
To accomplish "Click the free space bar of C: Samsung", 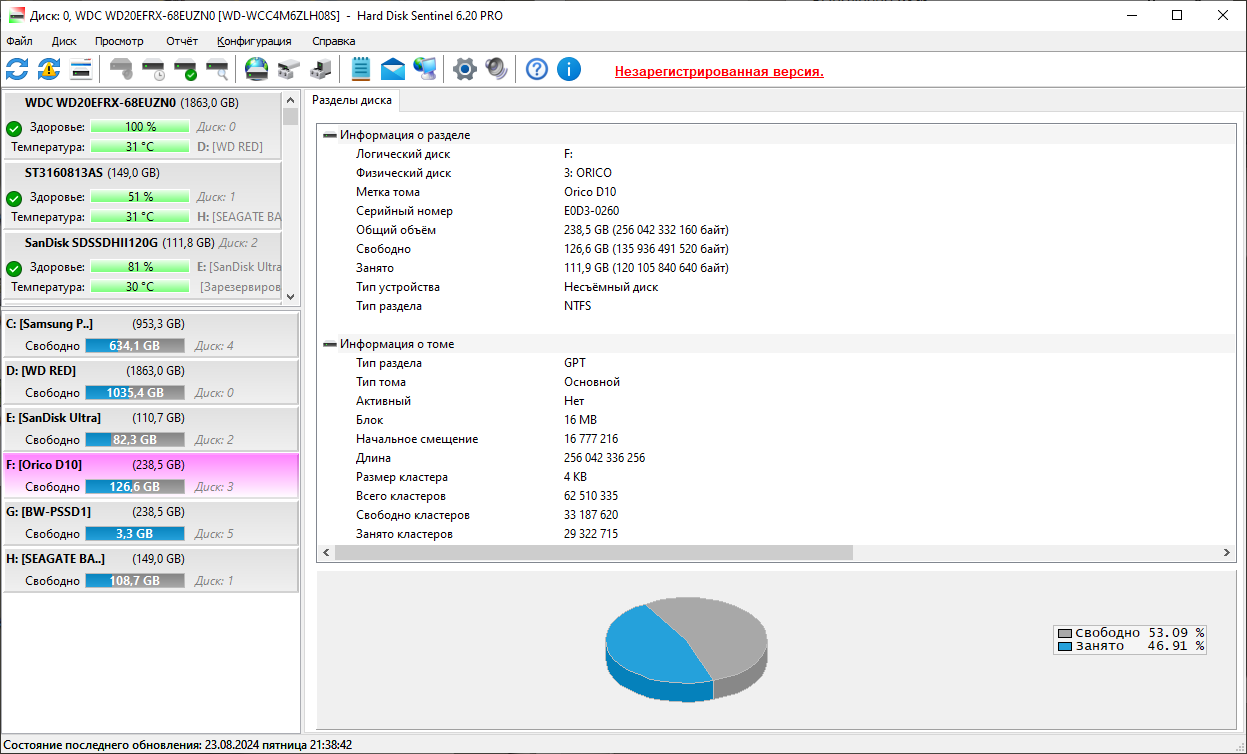I will pos(134,346).
